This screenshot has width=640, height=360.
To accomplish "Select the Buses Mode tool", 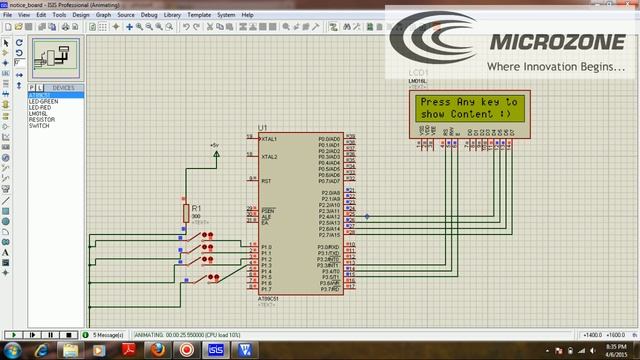I will [x=6, y=94].
